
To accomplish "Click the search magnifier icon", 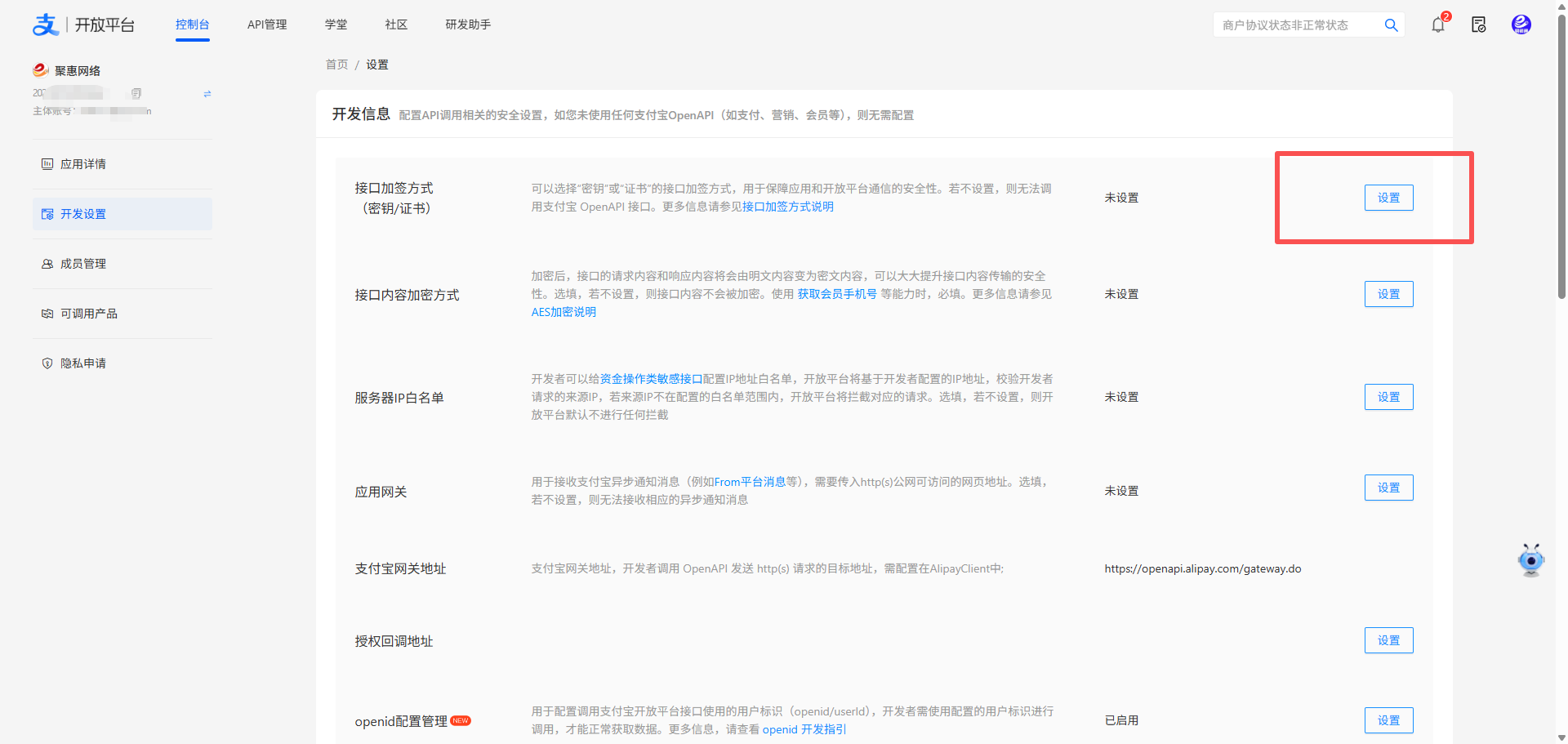I will coord(1391,25).
